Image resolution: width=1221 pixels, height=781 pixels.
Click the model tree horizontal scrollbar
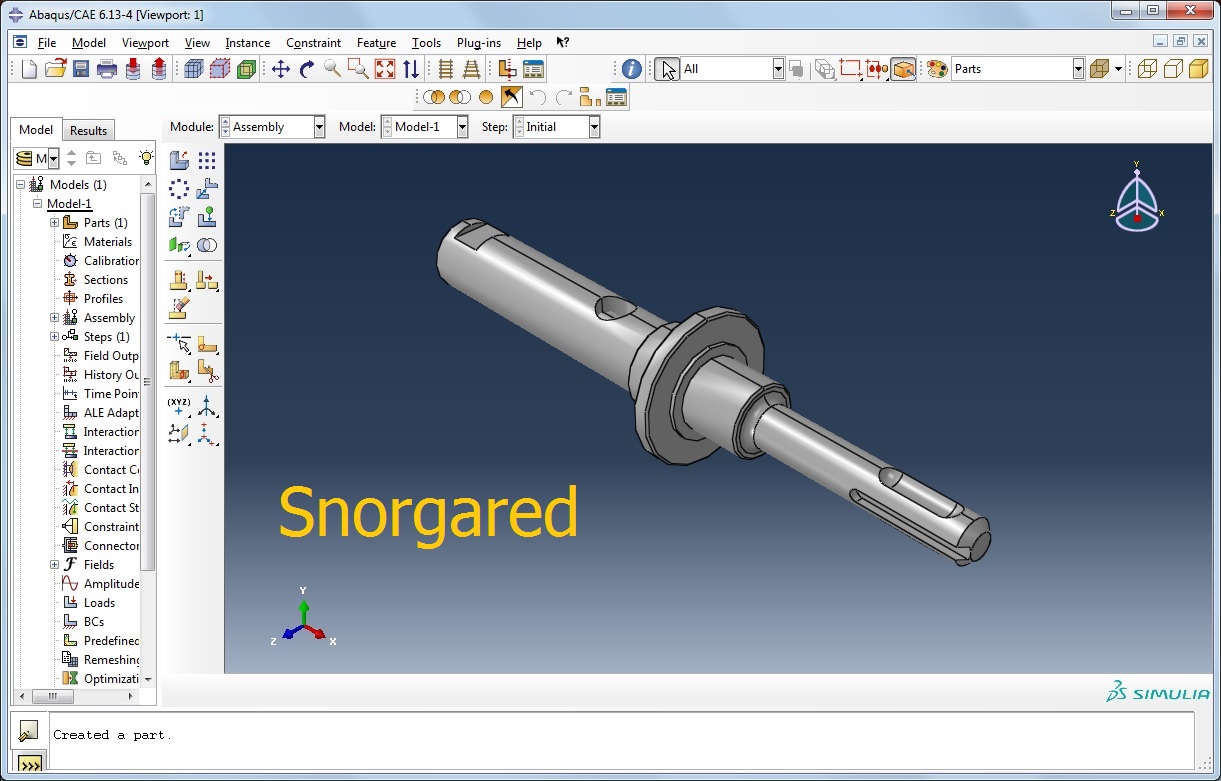(53, 696)
